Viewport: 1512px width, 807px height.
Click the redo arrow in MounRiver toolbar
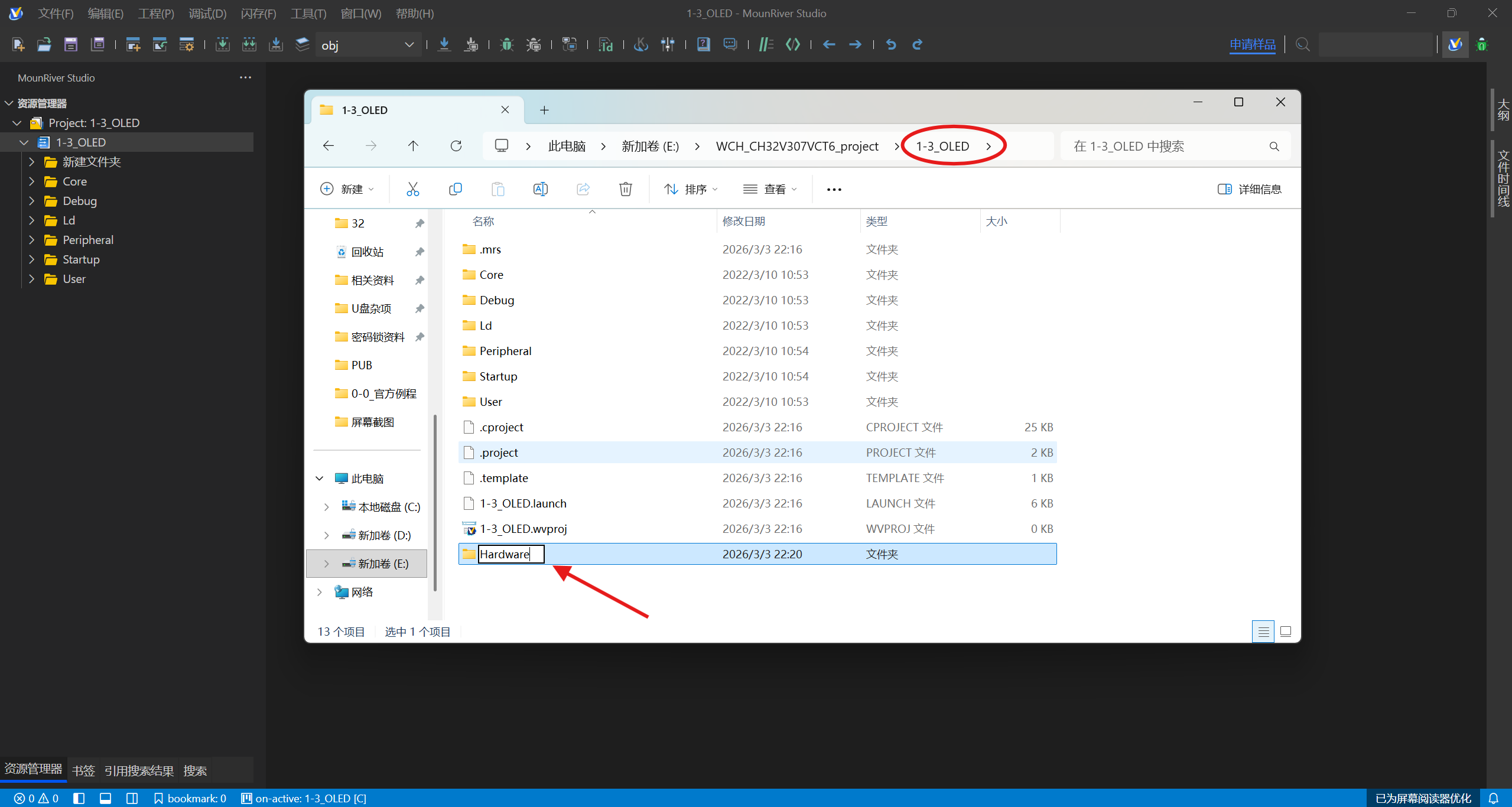[917, 44]
